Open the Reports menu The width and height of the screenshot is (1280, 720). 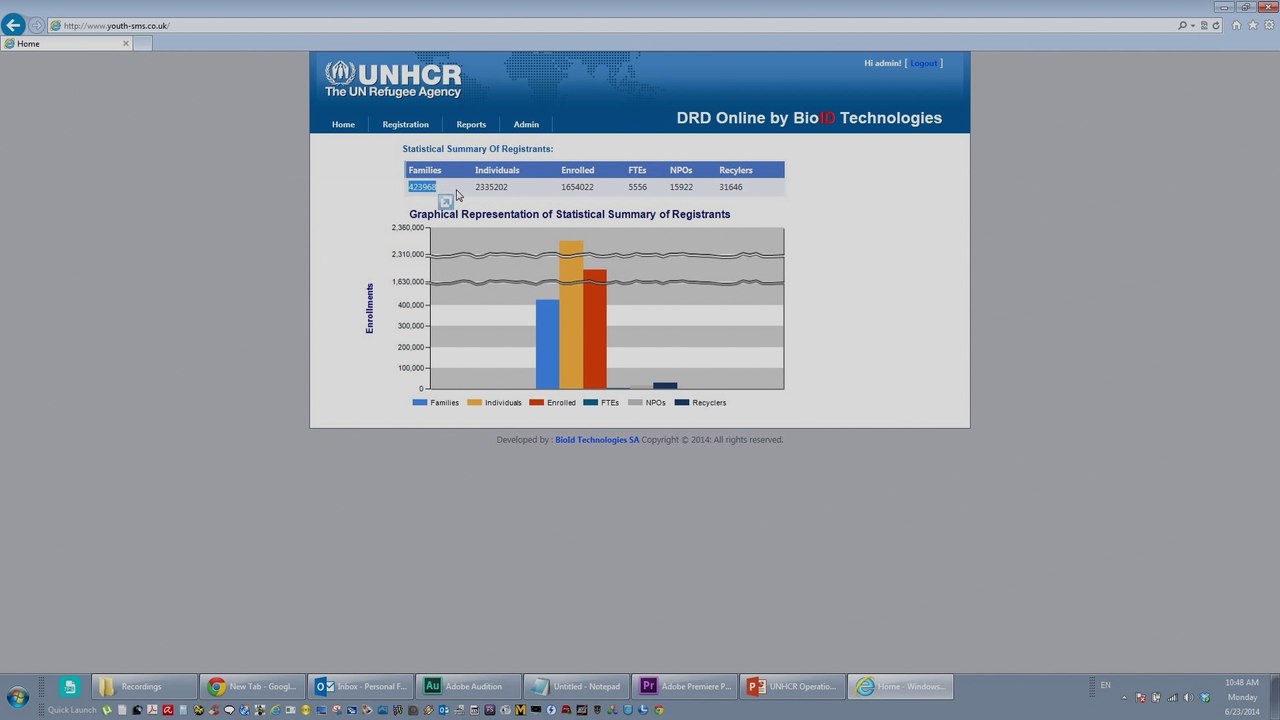tap(471, 125)
